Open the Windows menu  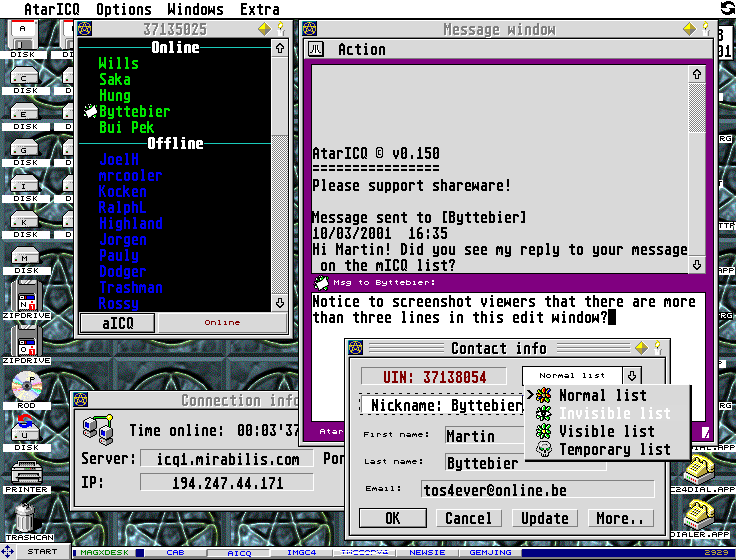pyautogui.click(x=195, y=9)
